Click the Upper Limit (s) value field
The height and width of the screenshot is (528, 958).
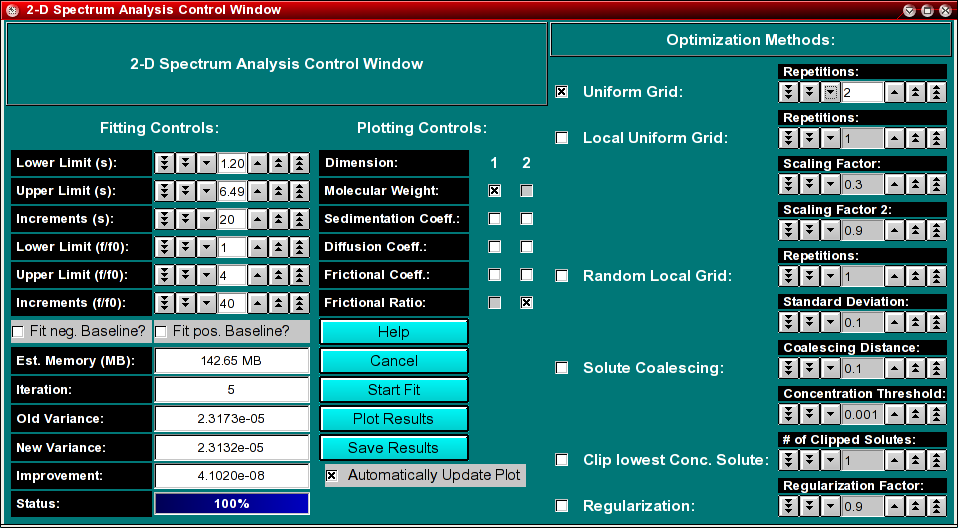(232, 191)
